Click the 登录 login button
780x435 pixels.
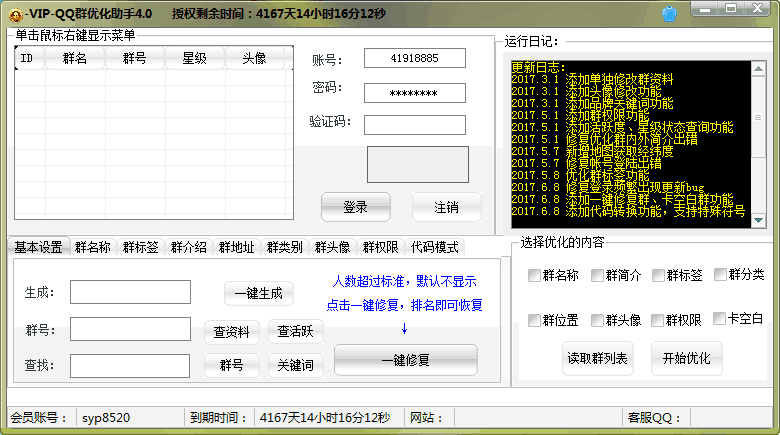click(x=356, y=207)
